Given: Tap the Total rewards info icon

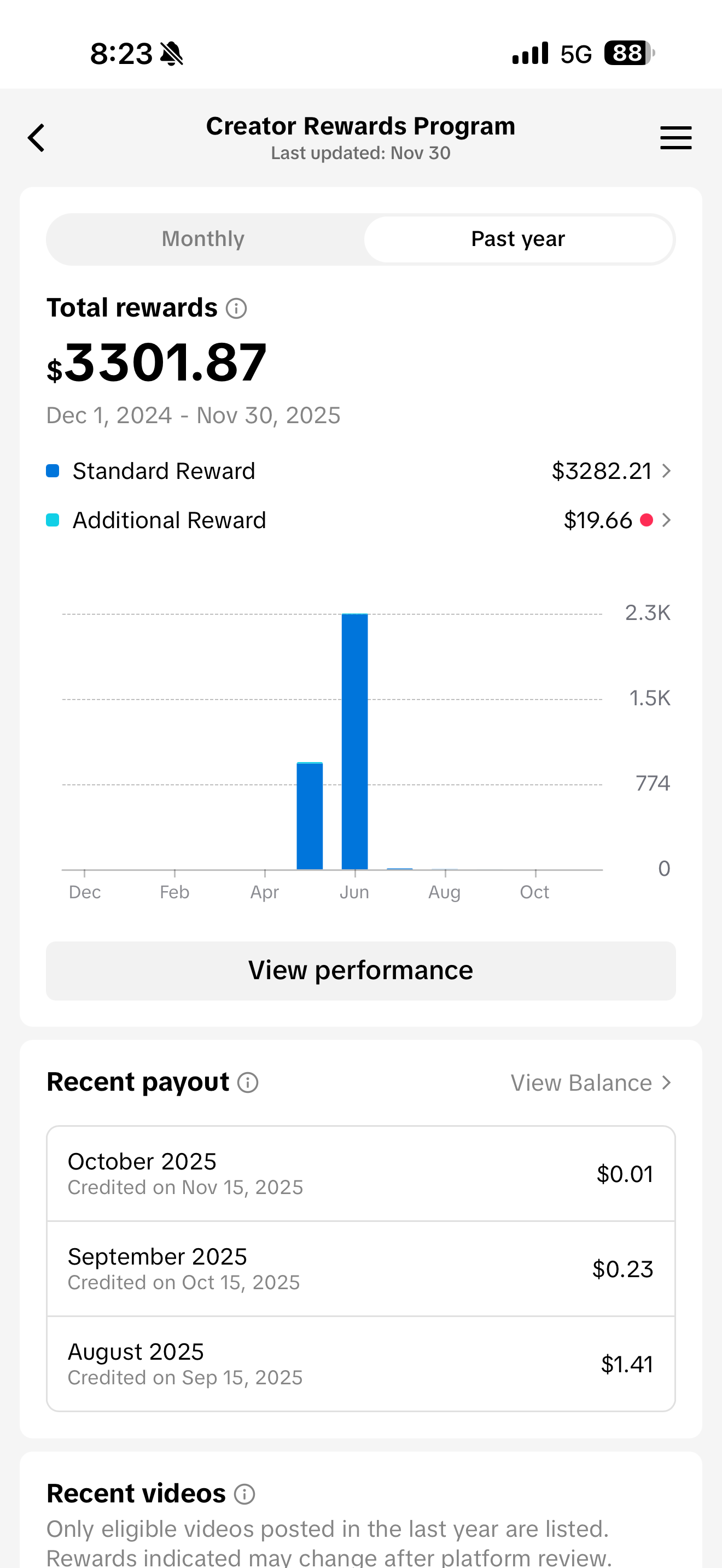Looking at the screenshot, I should tap(236, 308).
